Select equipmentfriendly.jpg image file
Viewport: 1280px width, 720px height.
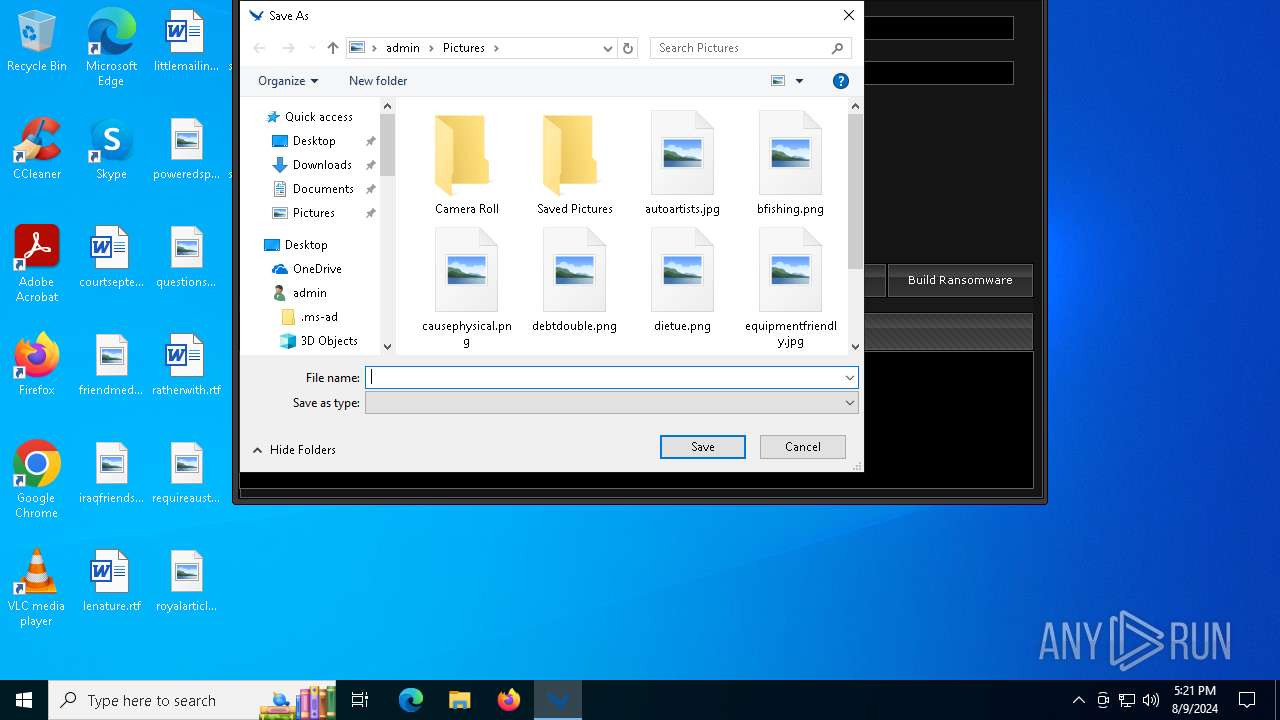[790, 288]
